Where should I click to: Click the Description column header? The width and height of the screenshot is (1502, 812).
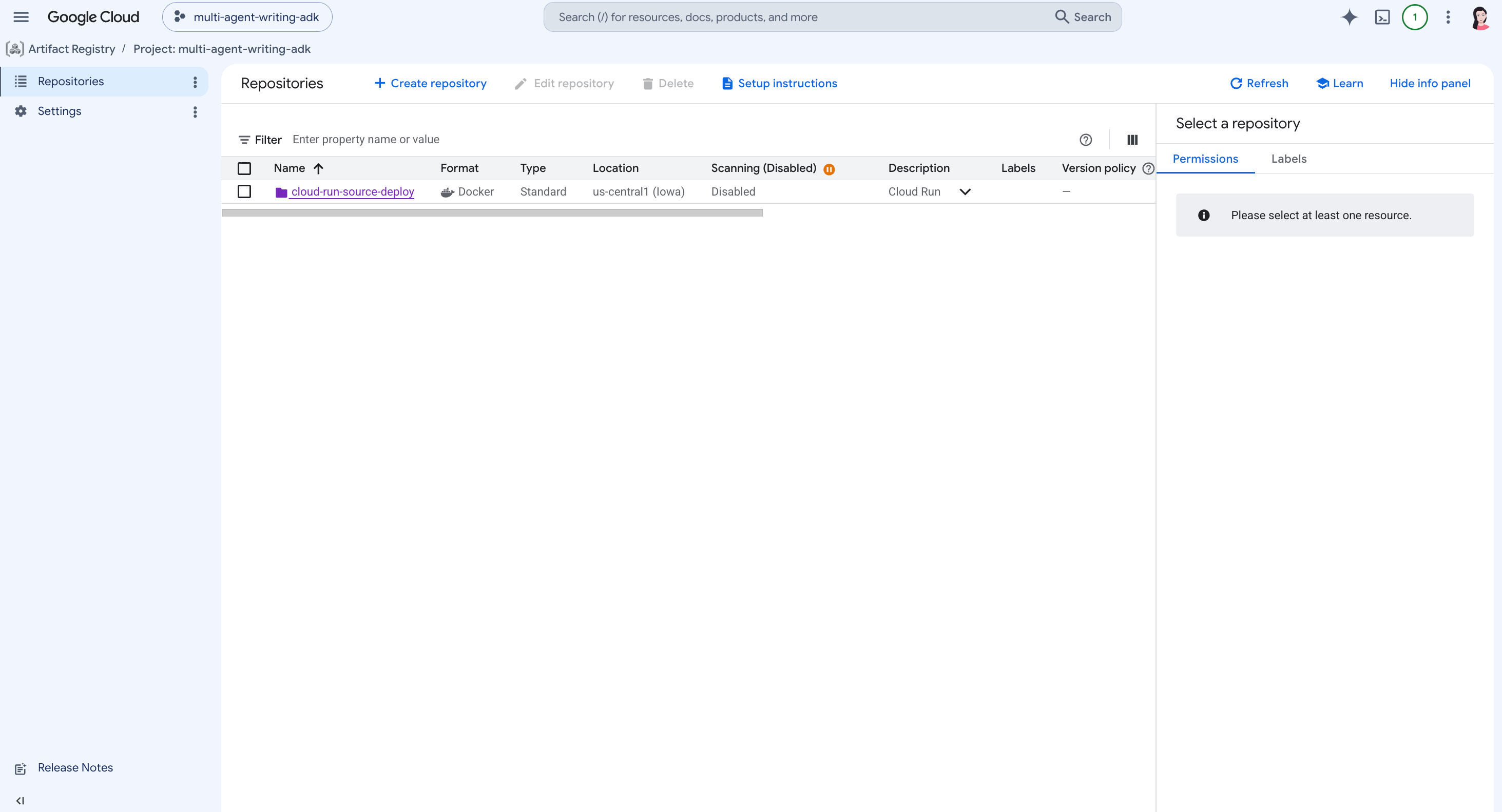(x=919, y=168)
